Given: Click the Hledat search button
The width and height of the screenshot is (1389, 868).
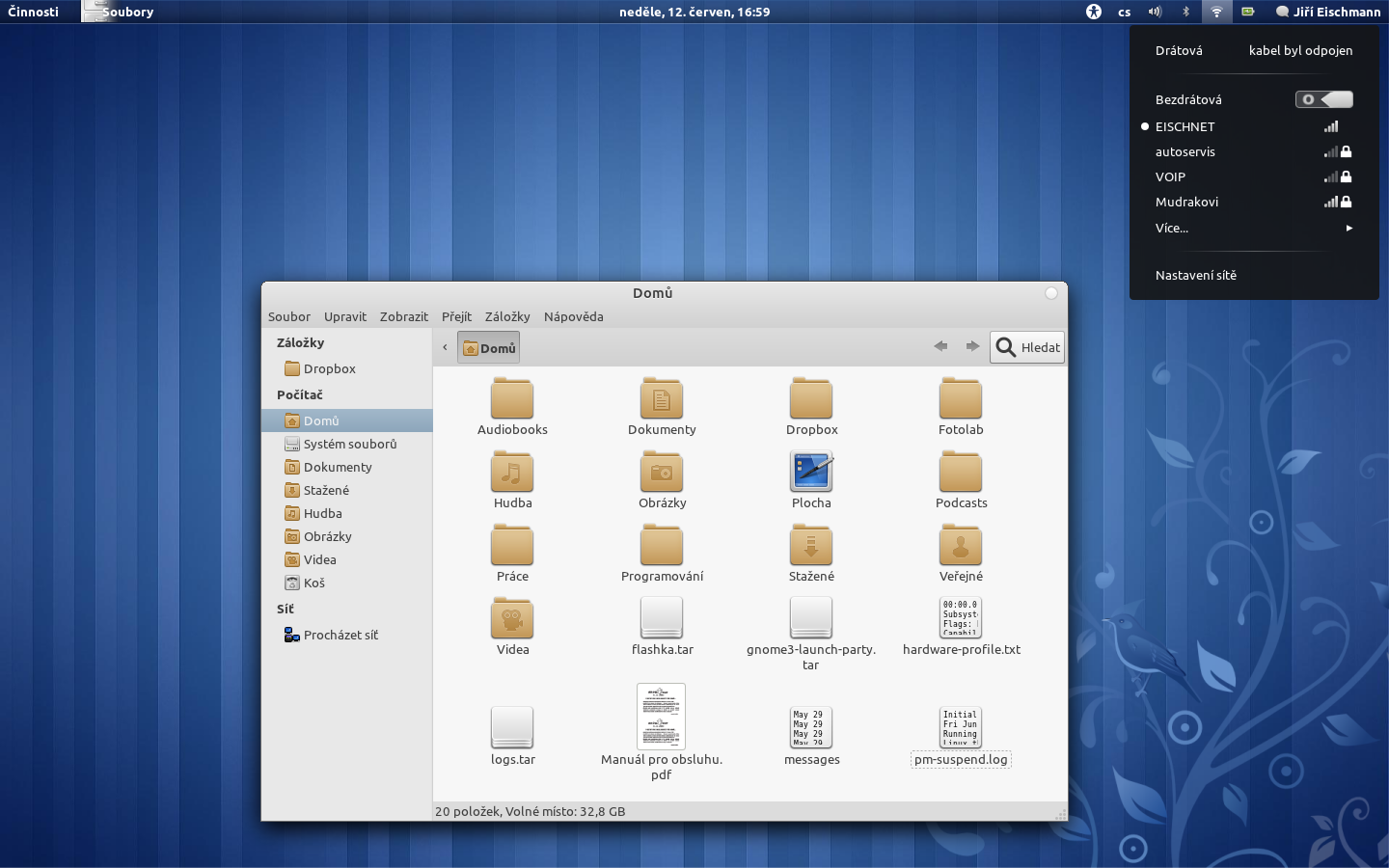Looking at the screenshot, I should (x=1027, y=347).
